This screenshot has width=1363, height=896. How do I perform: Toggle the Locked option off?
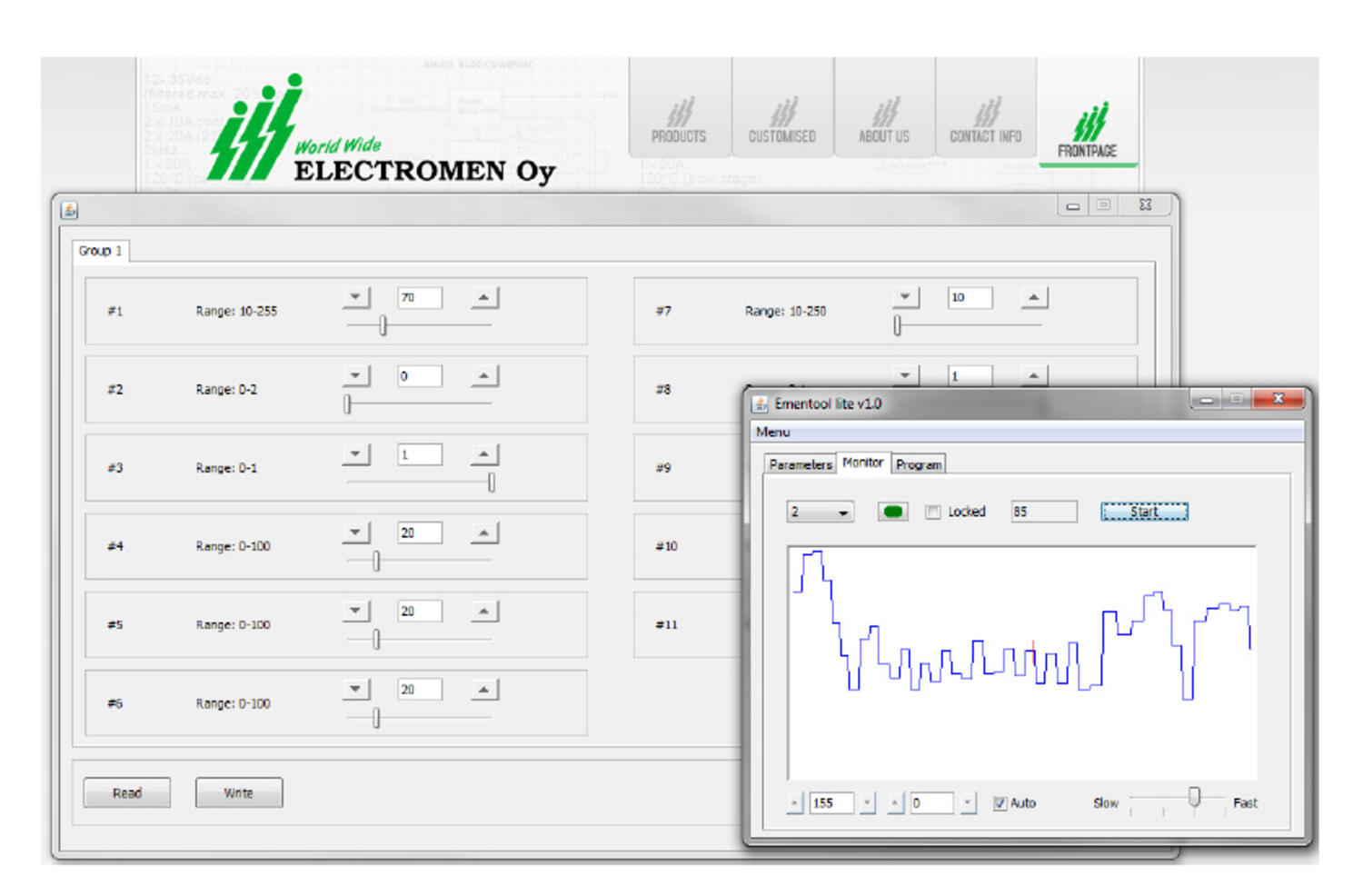(x=932, y=512)
